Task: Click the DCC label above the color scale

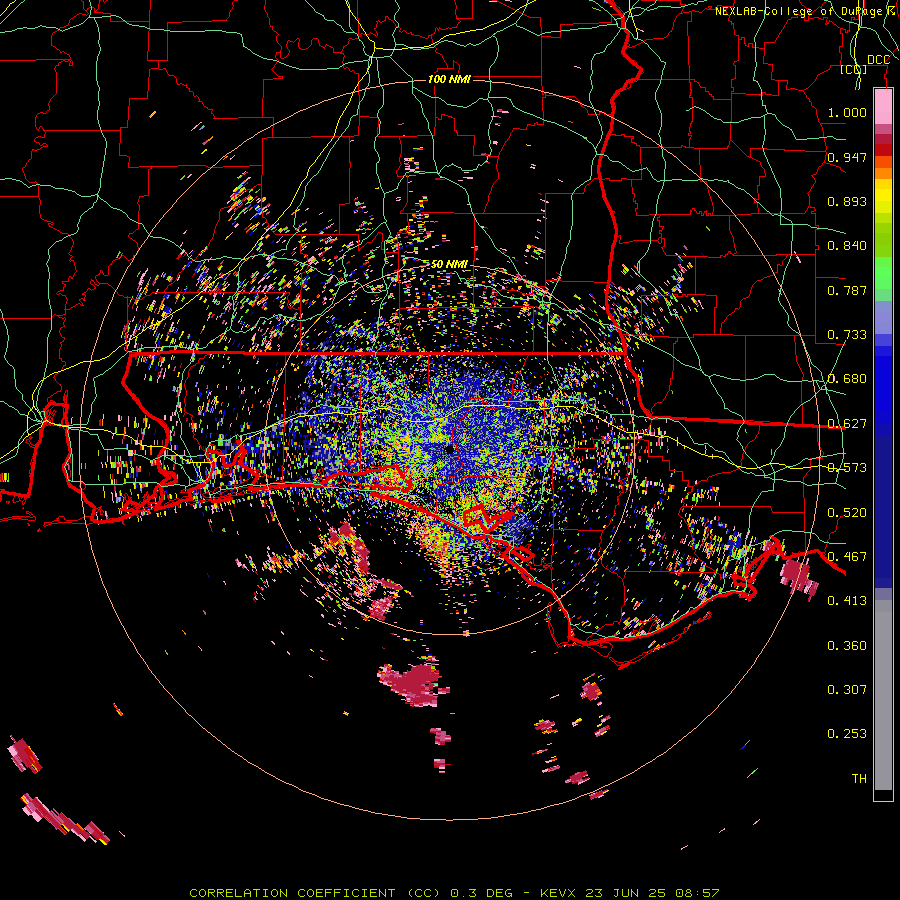Action: [x=878, y=60]
